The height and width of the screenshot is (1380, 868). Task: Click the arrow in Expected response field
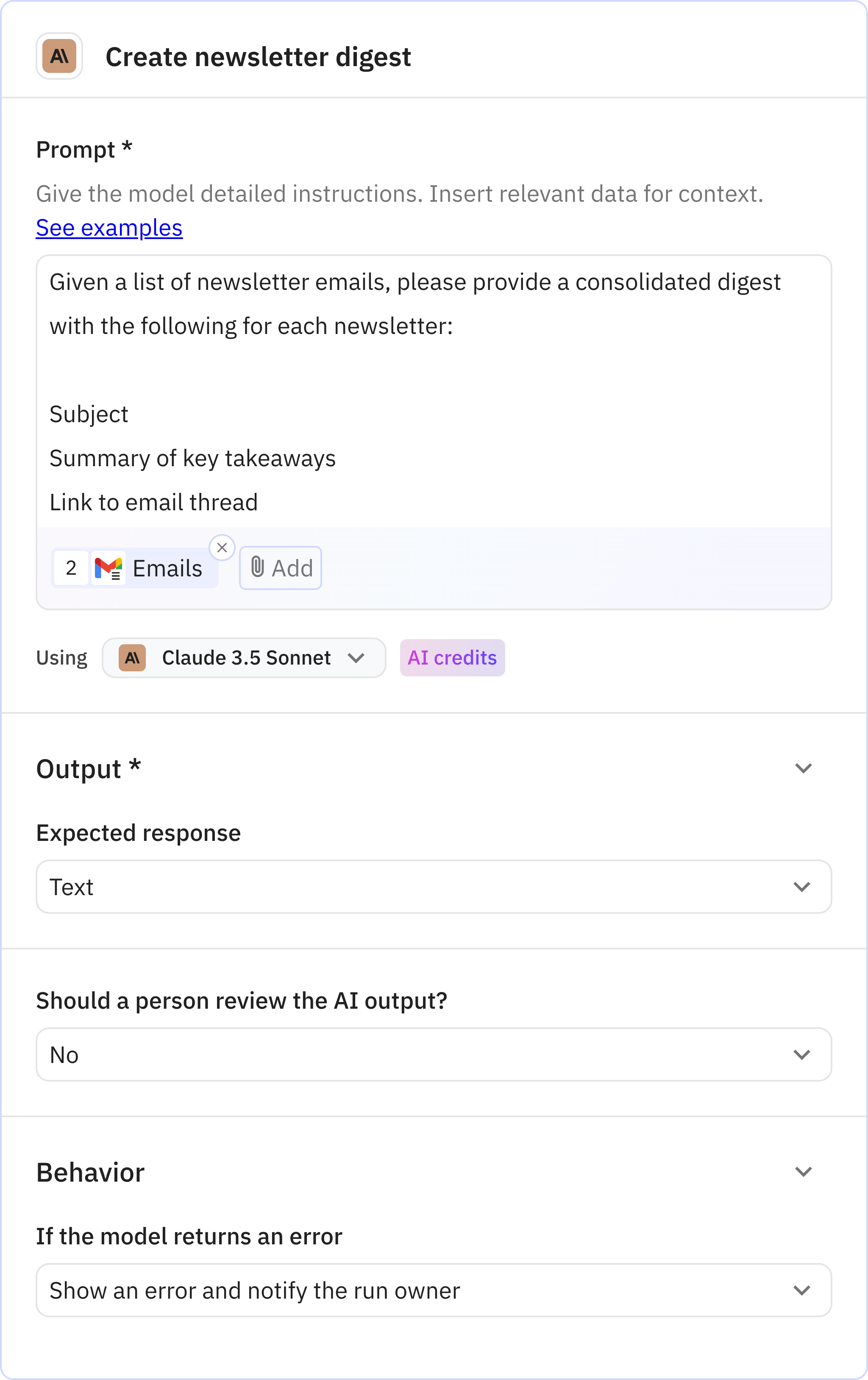(x=801, y=887)
